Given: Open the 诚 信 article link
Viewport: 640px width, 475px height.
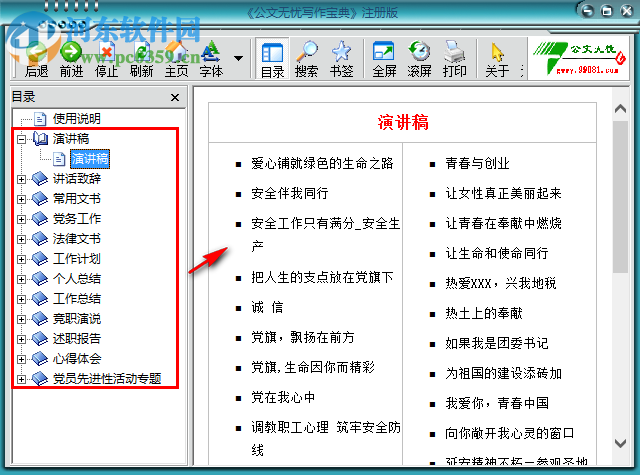Looking at the screenshot, I should pyautogui.click(x=267, y=307).
